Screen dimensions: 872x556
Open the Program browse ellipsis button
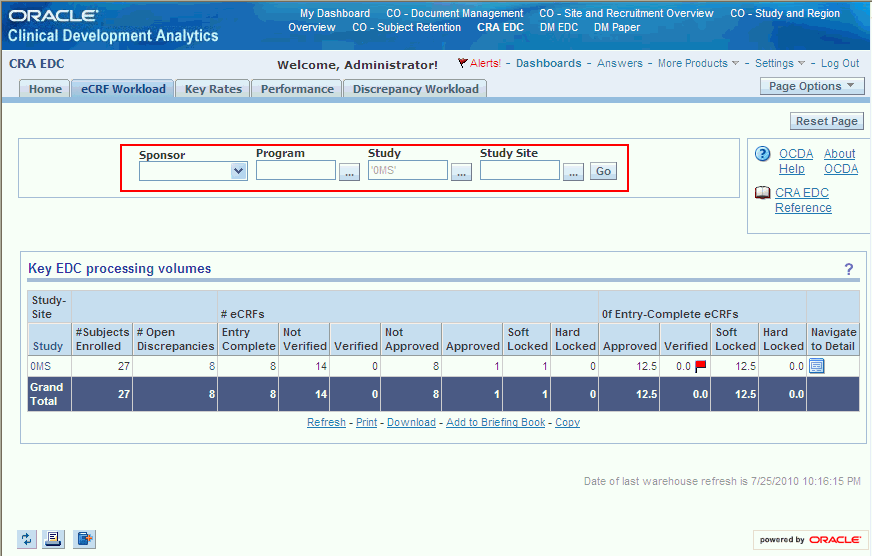[x=349, y=172]
